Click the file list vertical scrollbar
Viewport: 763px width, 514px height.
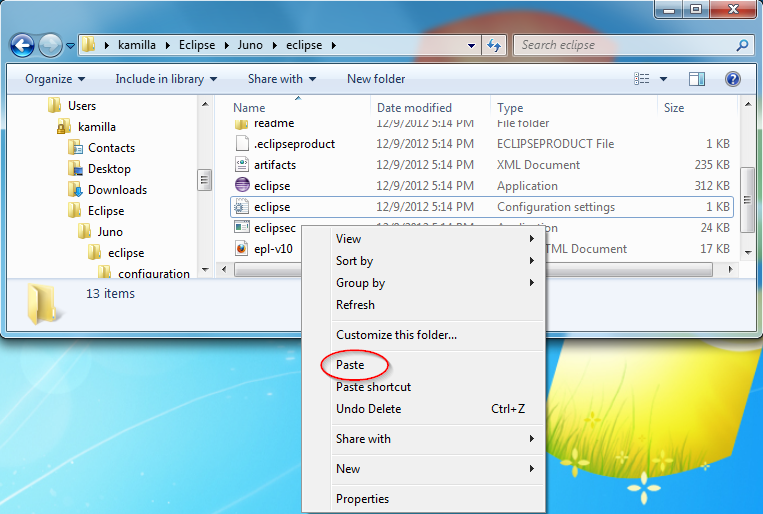click(x=746, y=190)
